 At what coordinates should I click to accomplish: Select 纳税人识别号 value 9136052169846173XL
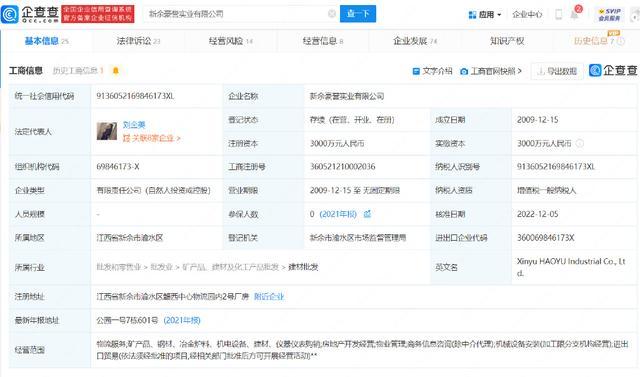[x=556, y=167]
